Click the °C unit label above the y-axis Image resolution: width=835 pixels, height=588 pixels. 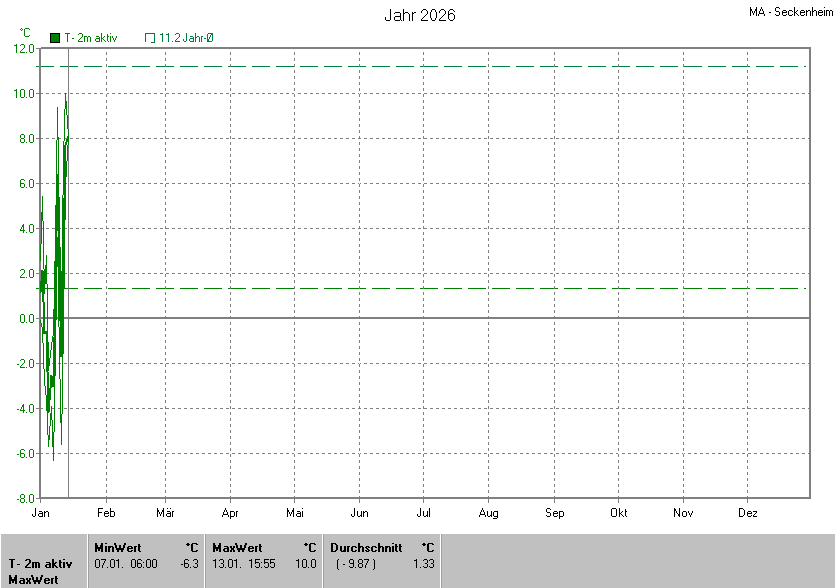point(25,32)
